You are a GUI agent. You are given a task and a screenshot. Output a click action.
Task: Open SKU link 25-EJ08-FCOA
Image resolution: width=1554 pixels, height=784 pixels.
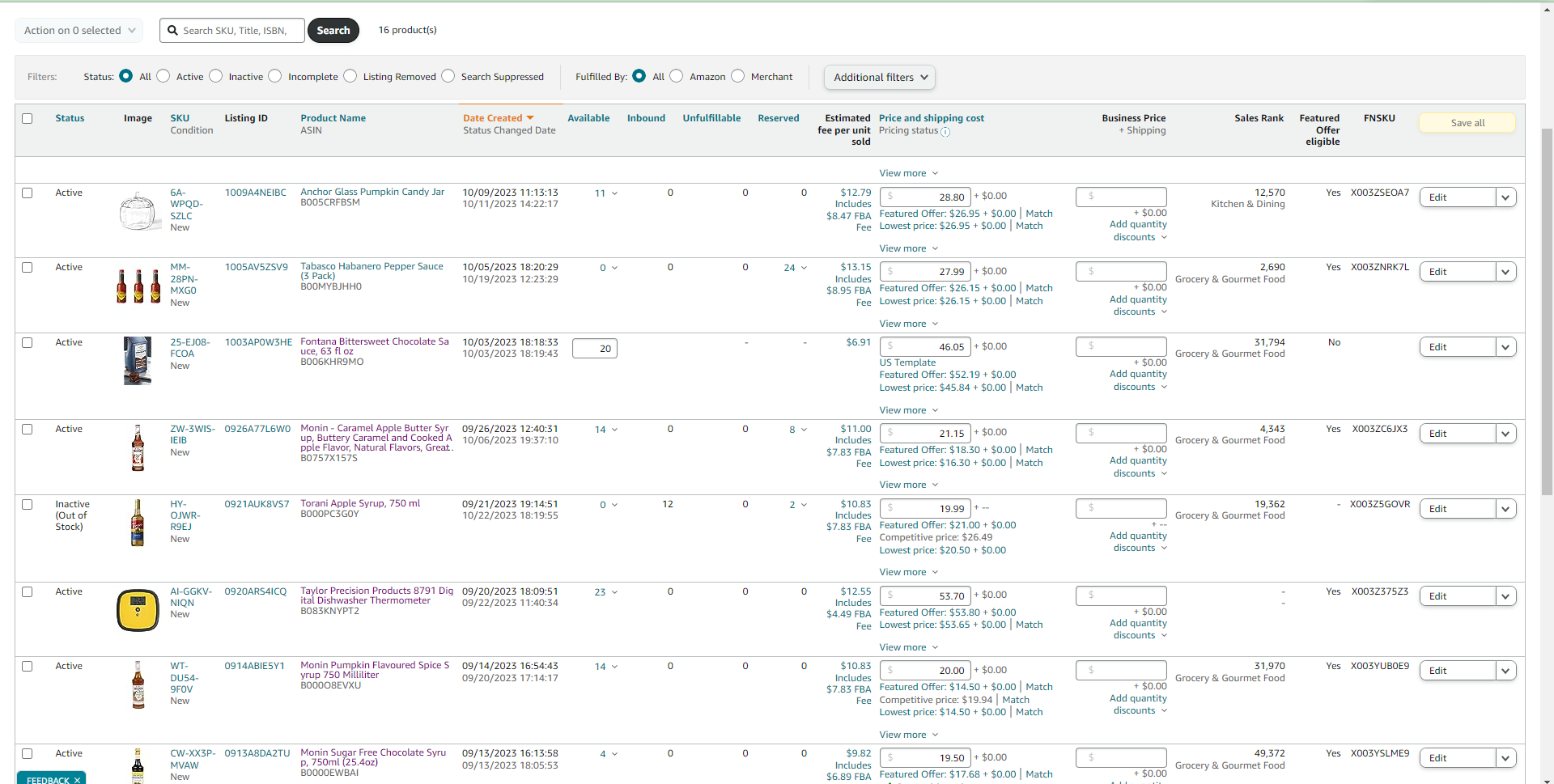click(x=190, y=348)
